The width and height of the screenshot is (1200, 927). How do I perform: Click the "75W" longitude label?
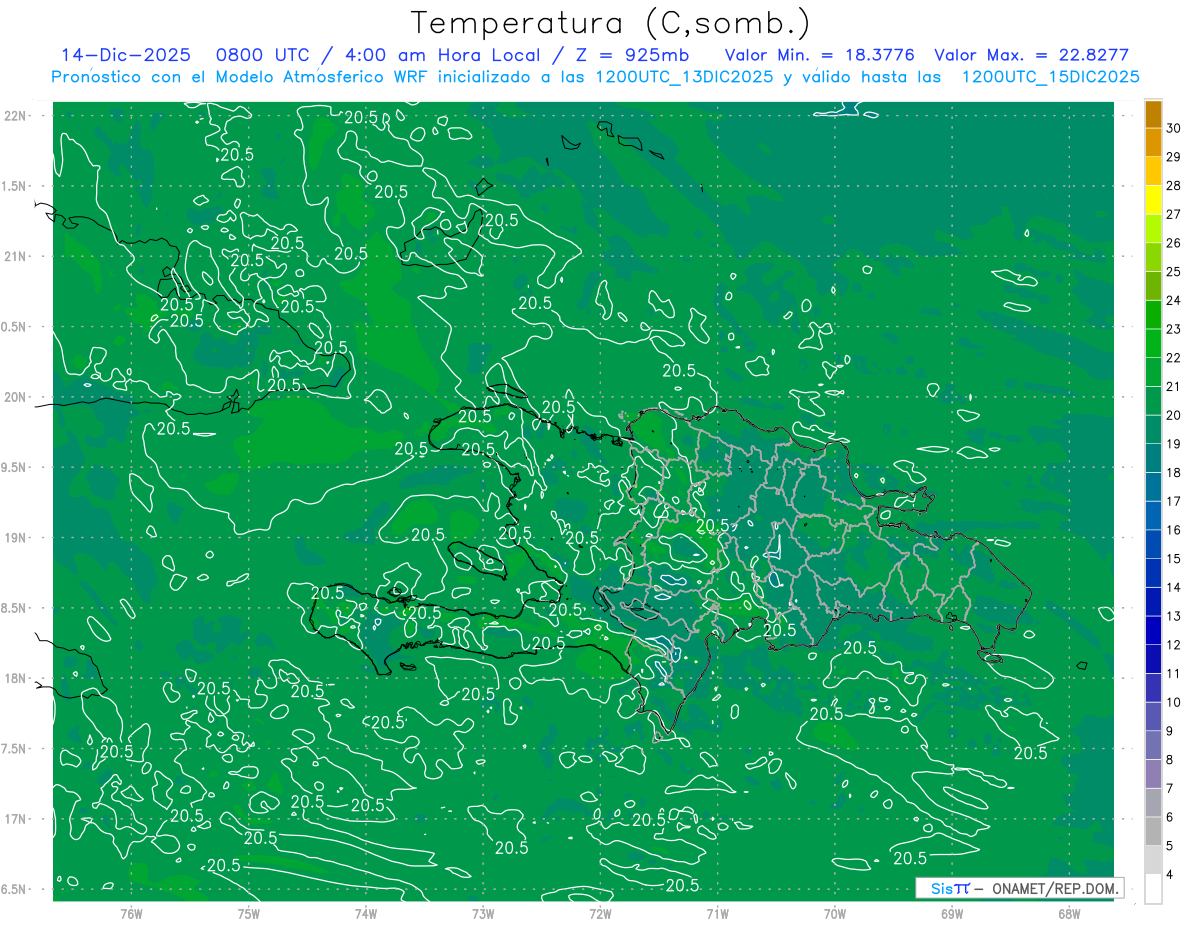click(x=248, y=914)
